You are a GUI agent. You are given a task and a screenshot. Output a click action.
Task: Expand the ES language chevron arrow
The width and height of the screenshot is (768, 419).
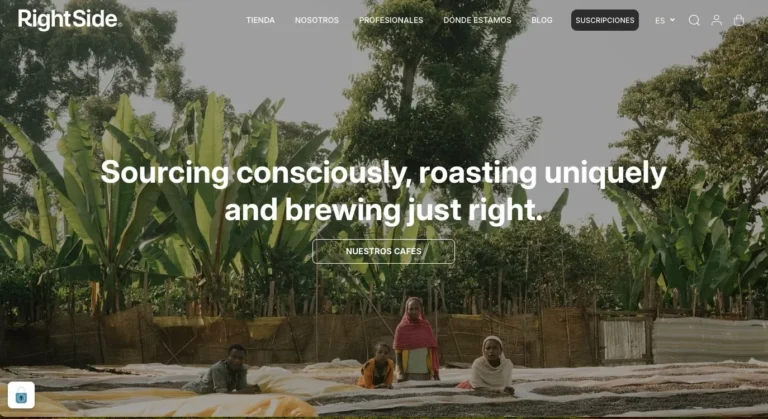(x=672, y=20)
